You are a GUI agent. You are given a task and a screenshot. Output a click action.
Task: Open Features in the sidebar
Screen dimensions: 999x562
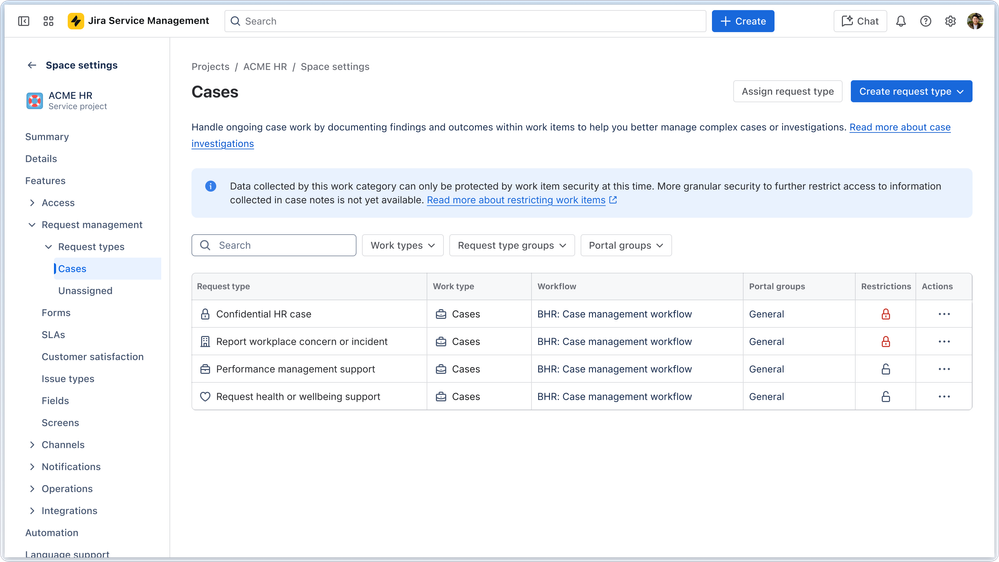tap(45, 181)
